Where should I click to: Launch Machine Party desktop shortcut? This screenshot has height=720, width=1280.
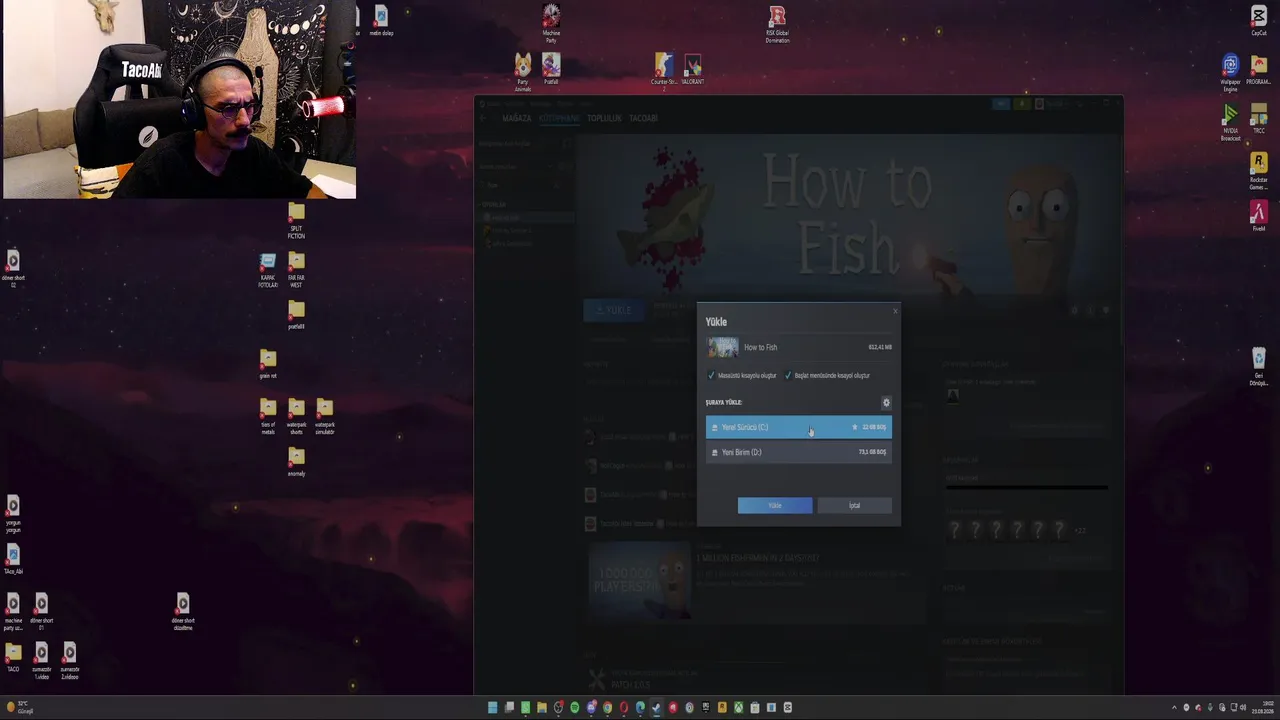[551, 23]
